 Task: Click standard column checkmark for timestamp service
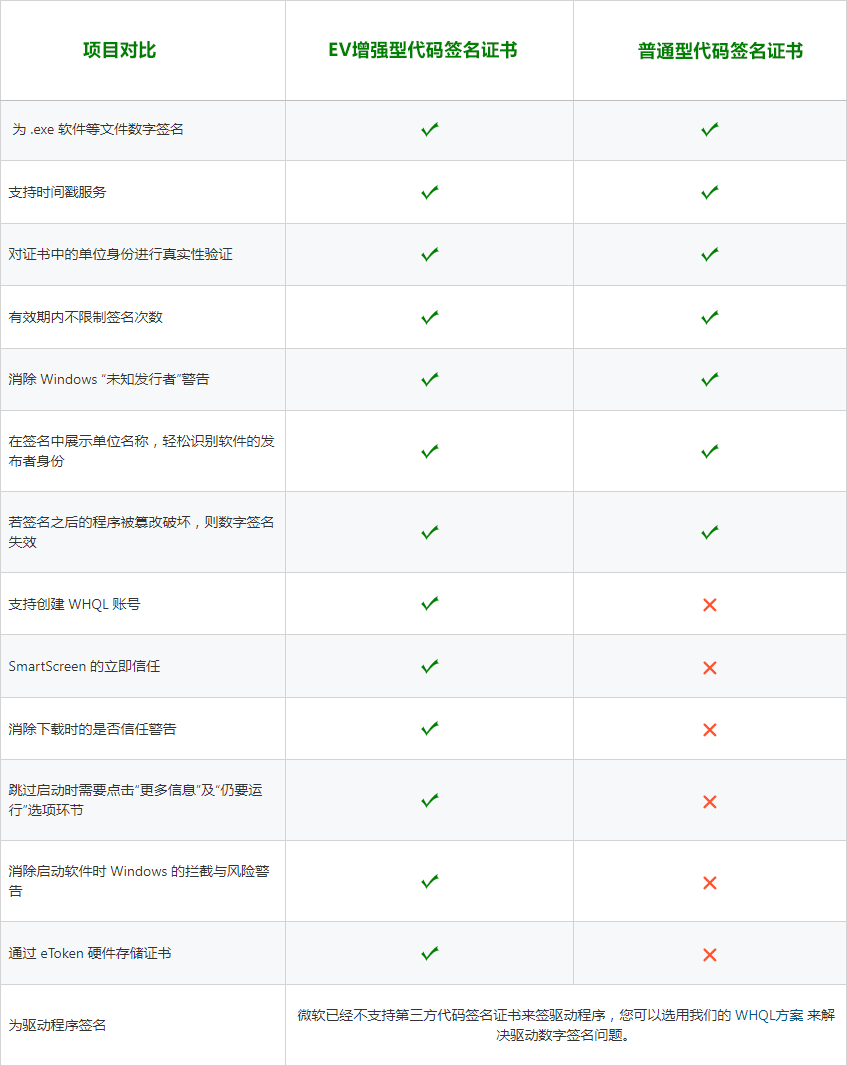coord(710,192)
